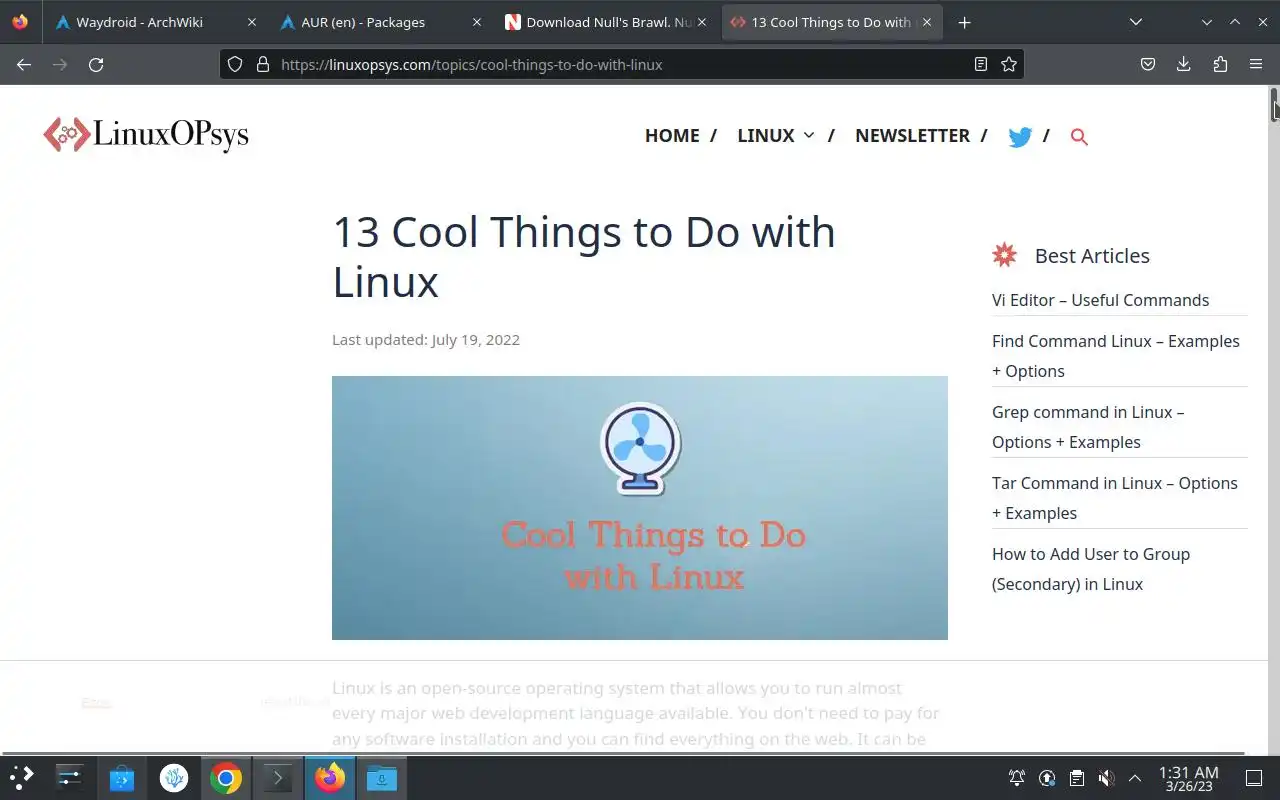Screen dimensions: 1280x800
Task: Open the clipboard tray icon
Action: [1076, 778]
